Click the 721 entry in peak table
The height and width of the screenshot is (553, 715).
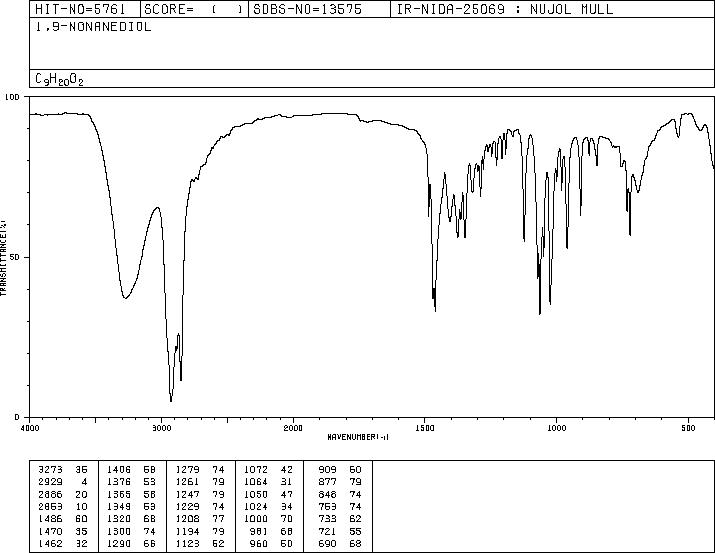tap(327, 531)
